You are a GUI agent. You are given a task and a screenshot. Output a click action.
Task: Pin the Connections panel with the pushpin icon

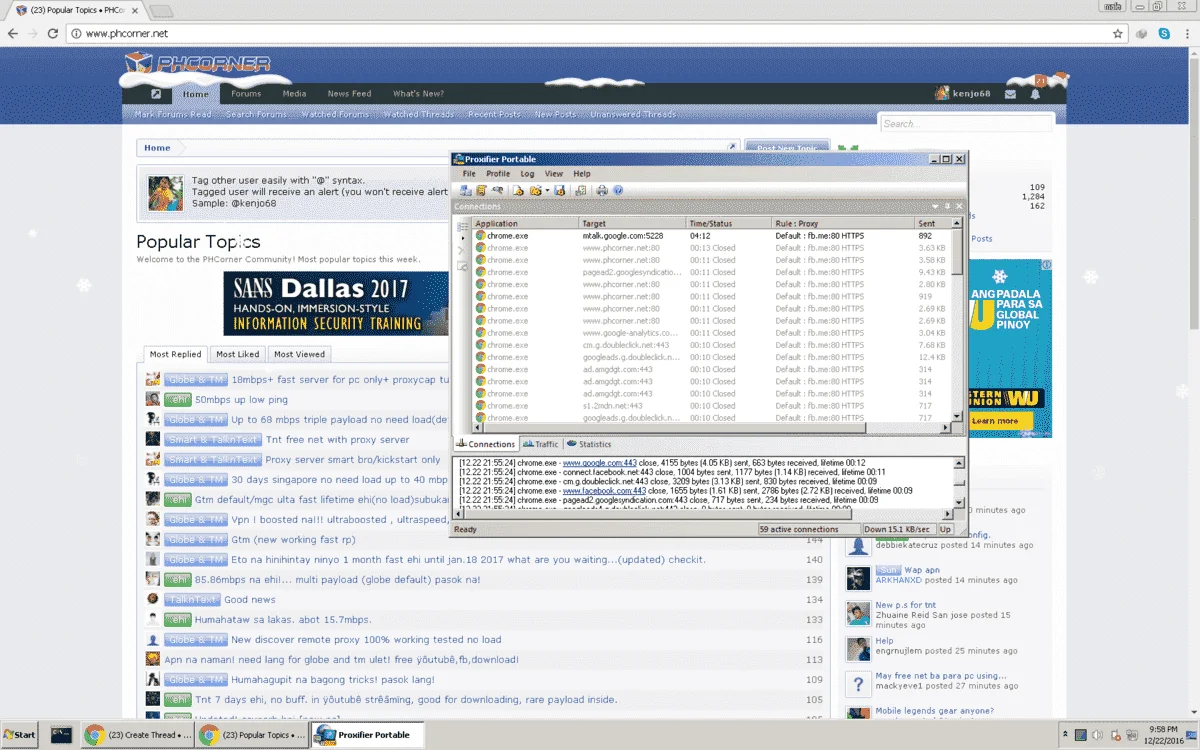click(x=947, y=207)
